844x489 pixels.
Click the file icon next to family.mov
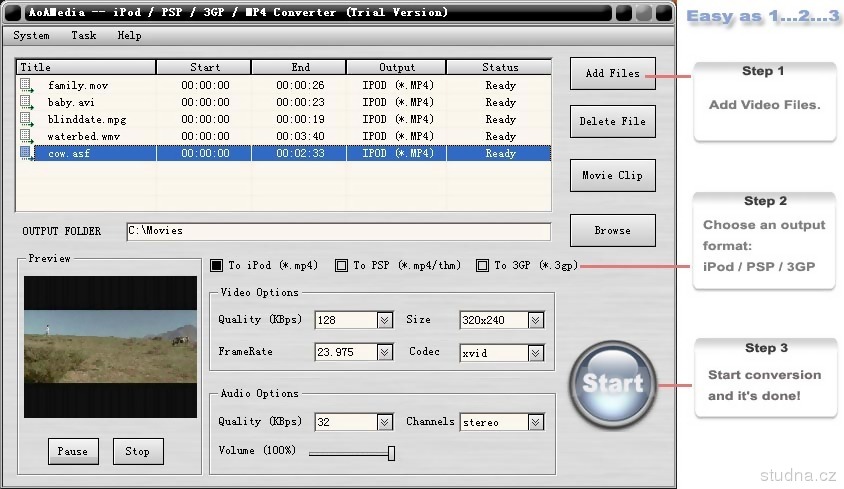[x=26, y=86]
